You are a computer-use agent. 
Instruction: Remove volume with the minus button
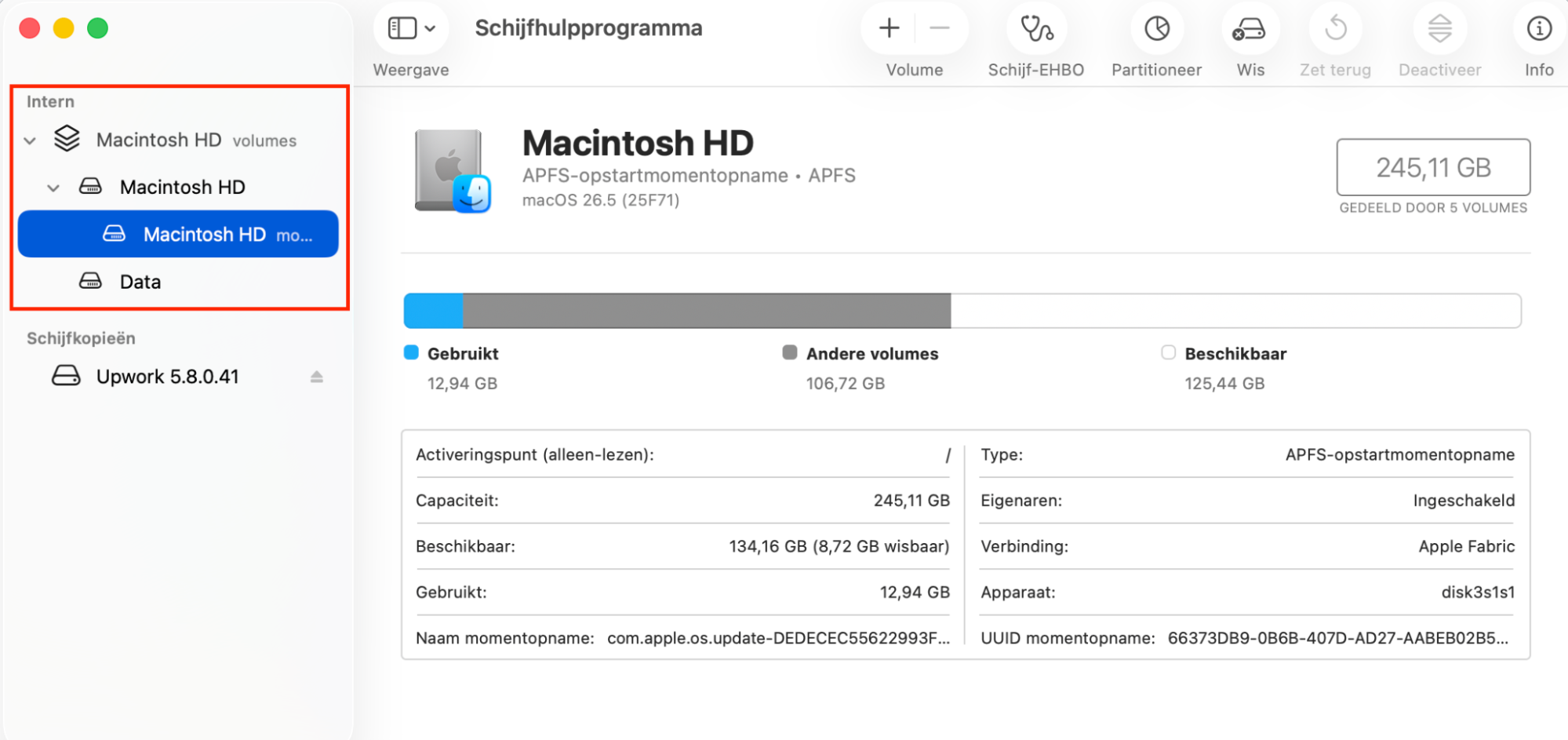(x=939, y=28)
